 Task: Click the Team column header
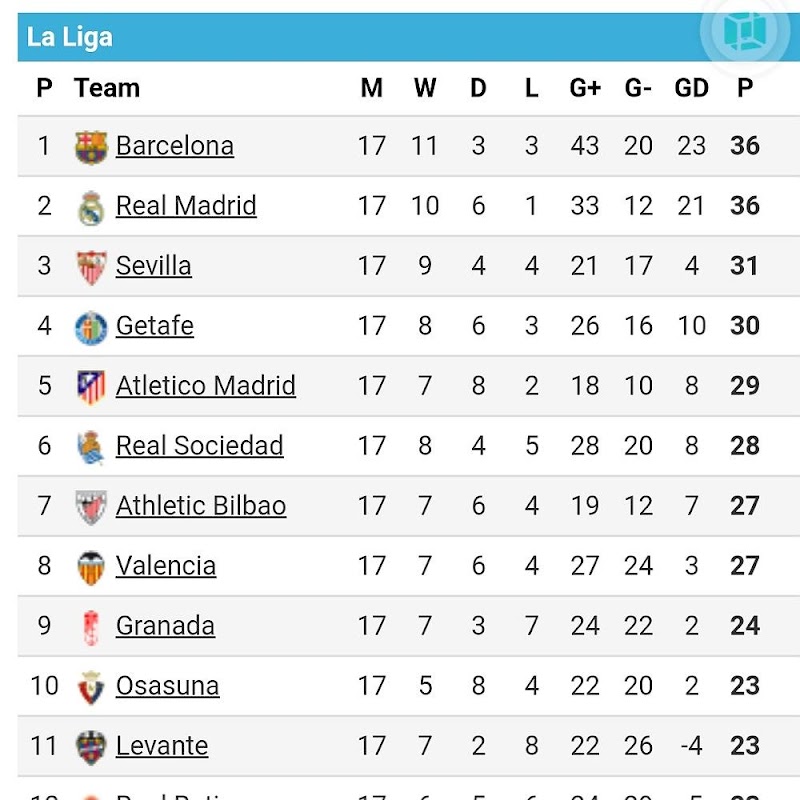coord(106,88)
